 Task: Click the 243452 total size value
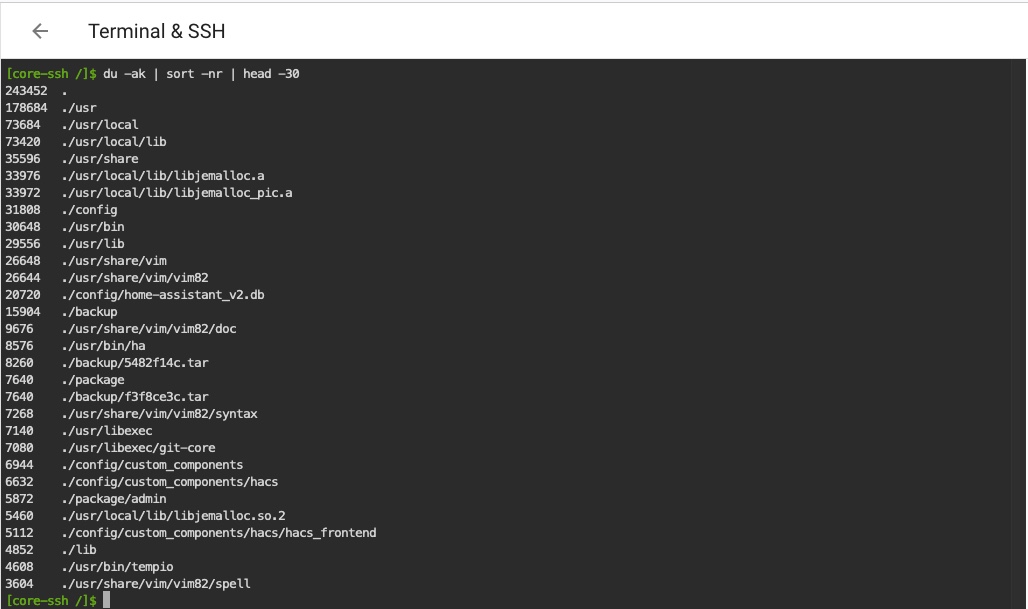[29, 90]
